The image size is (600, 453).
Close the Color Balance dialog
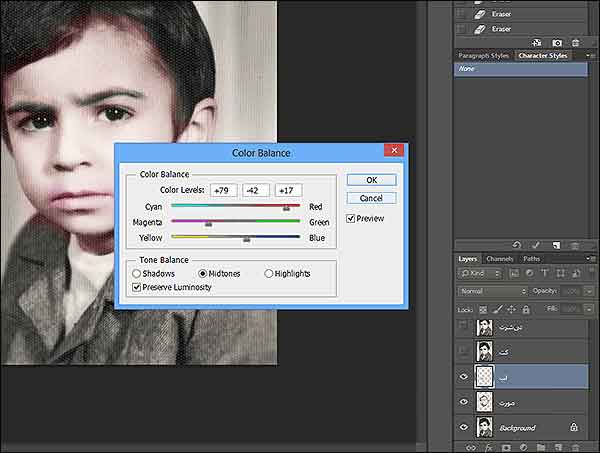(394, 150)
